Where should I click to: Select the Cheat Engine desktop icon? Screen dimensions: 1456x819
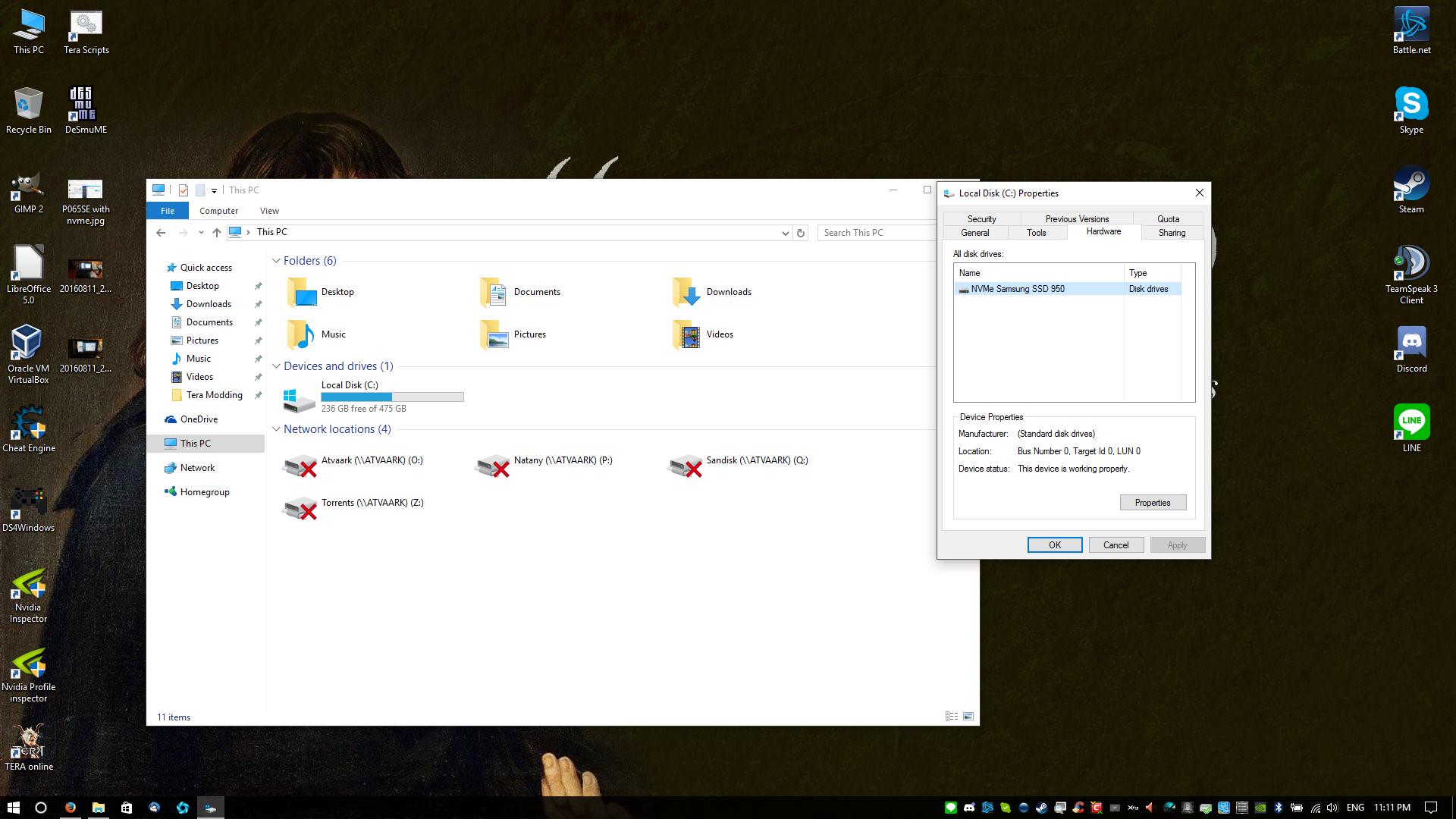coord(28,429)
